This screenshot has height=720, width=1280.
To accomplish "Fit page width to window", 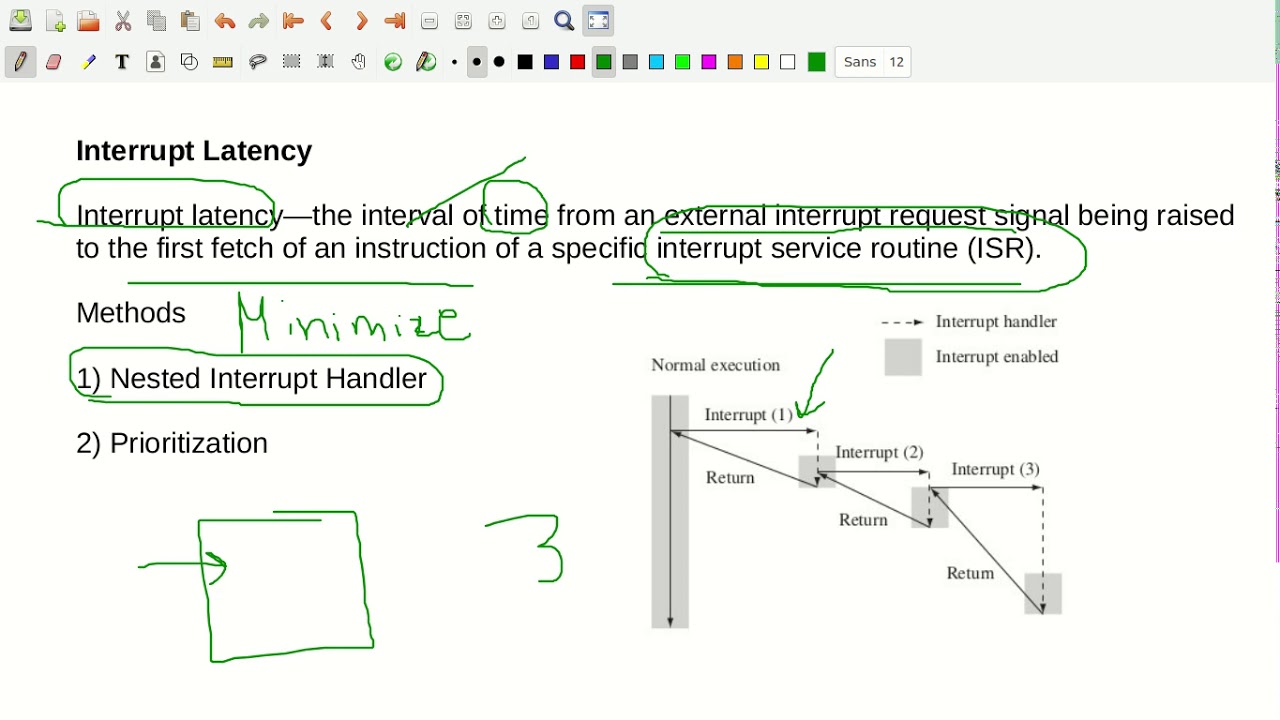I will pyautogui.click(x=463, y=21).
